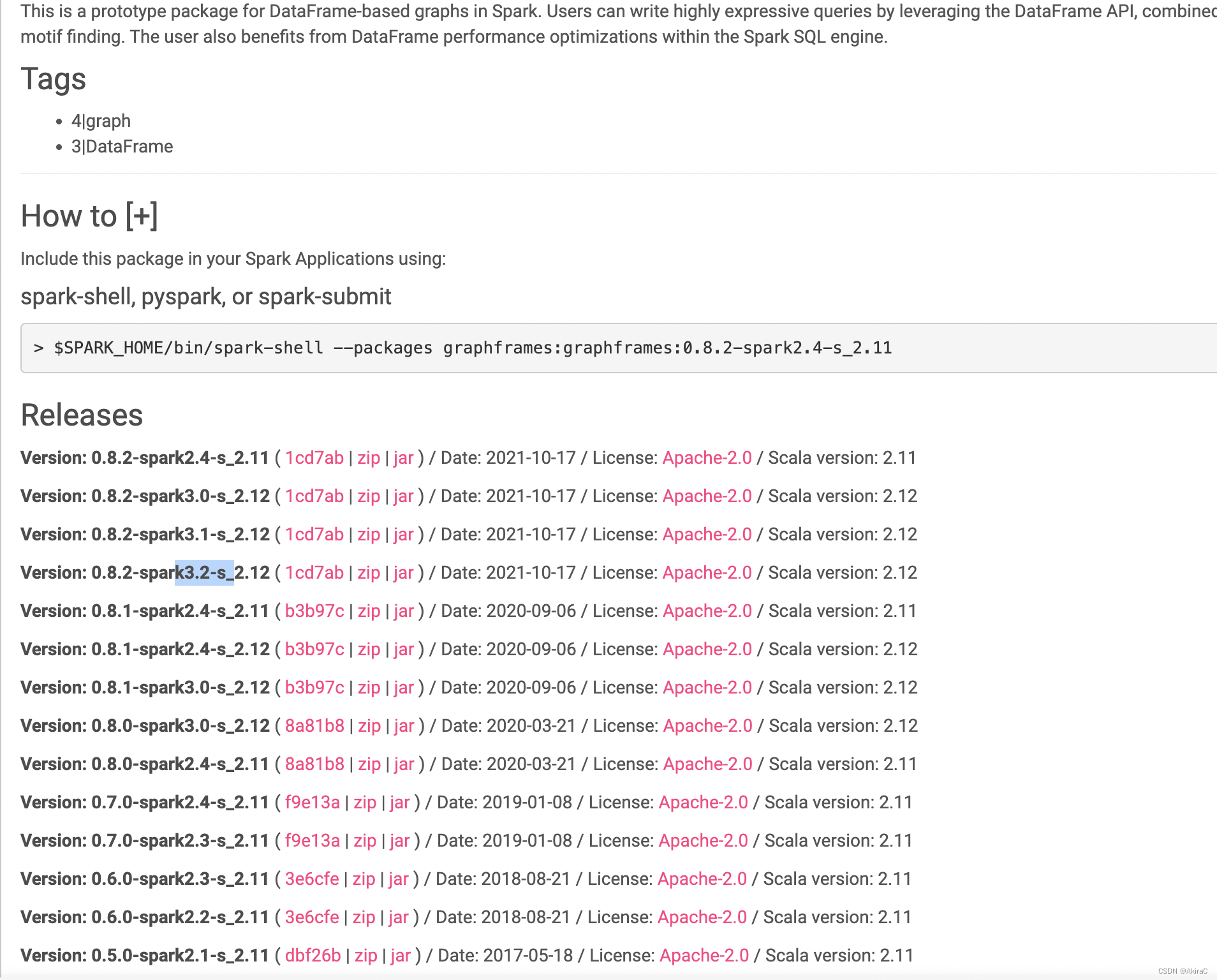
Task: Click 'spark-shell, pyspark, or spark-submit' subheading
Action: [x=206, y=297]
